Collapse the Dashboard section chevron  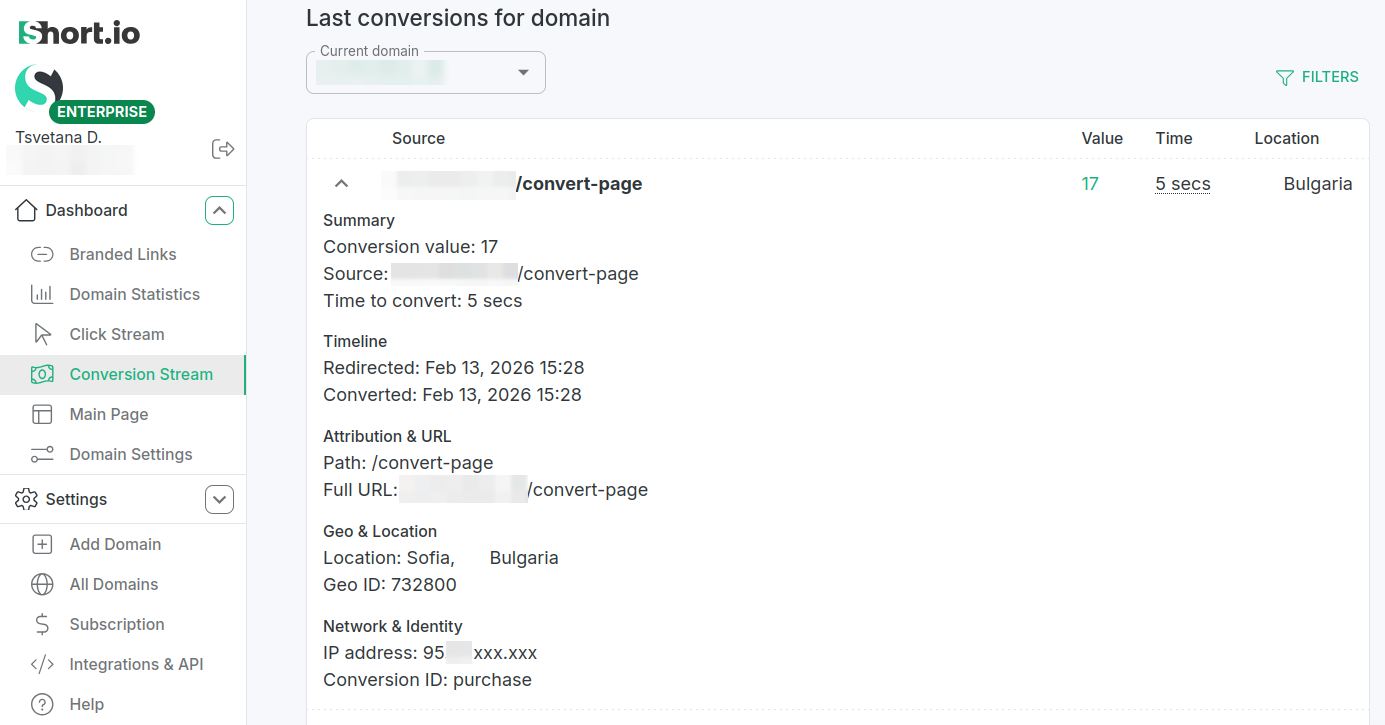(x=219, y=210)
